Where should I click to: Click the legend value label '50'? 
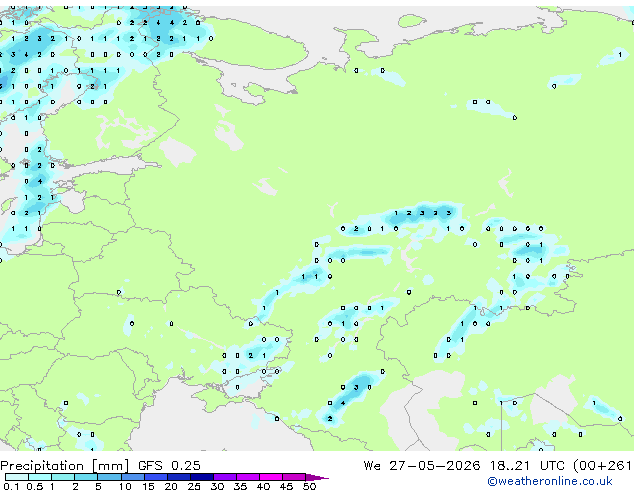point(309,486)
